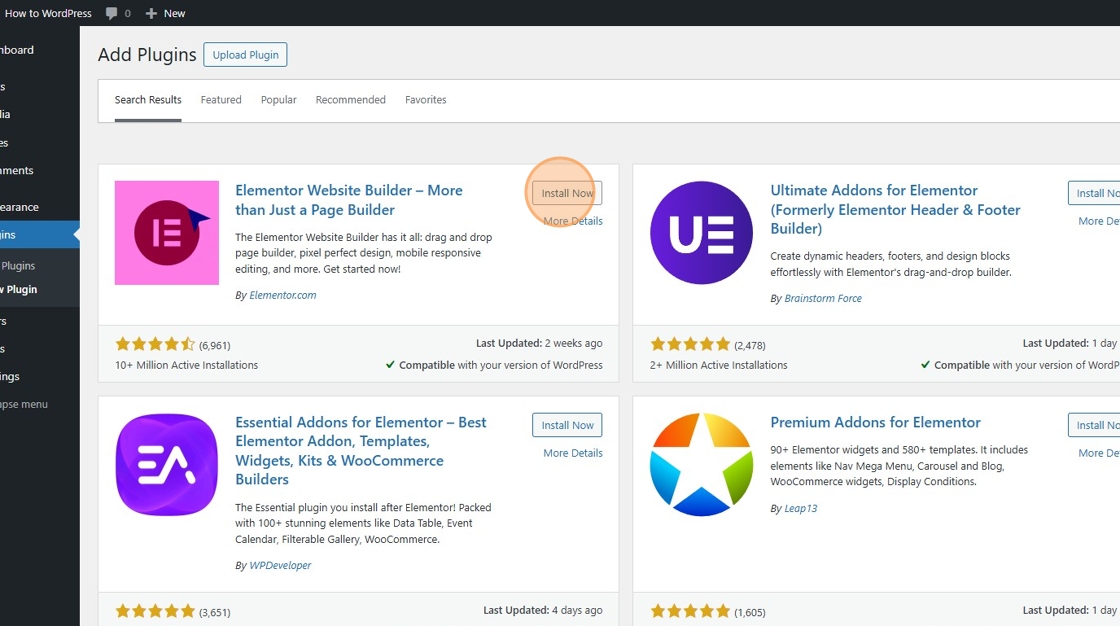Image resolution: width=1120 pixels, height=626 pixels.
Task: Open More Details for Essential Addons for Elementor
Action: [573, 453]
